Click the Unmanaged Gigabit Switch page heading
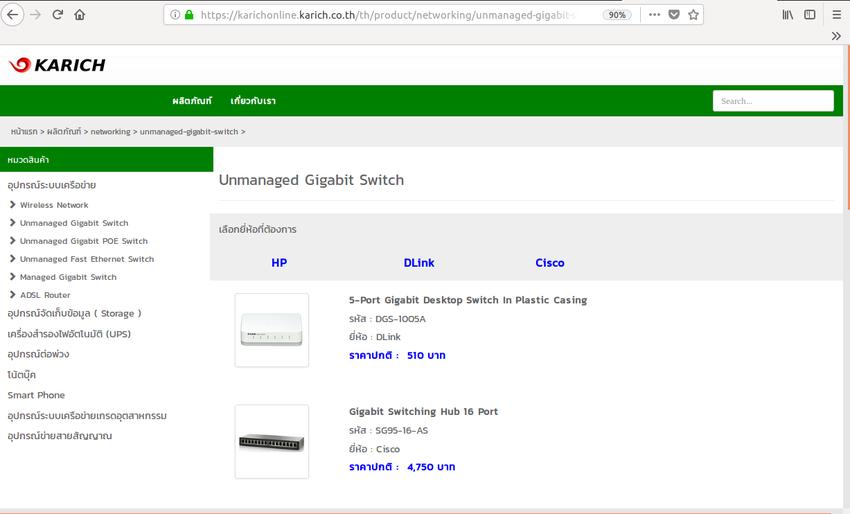 coord(311,180)
